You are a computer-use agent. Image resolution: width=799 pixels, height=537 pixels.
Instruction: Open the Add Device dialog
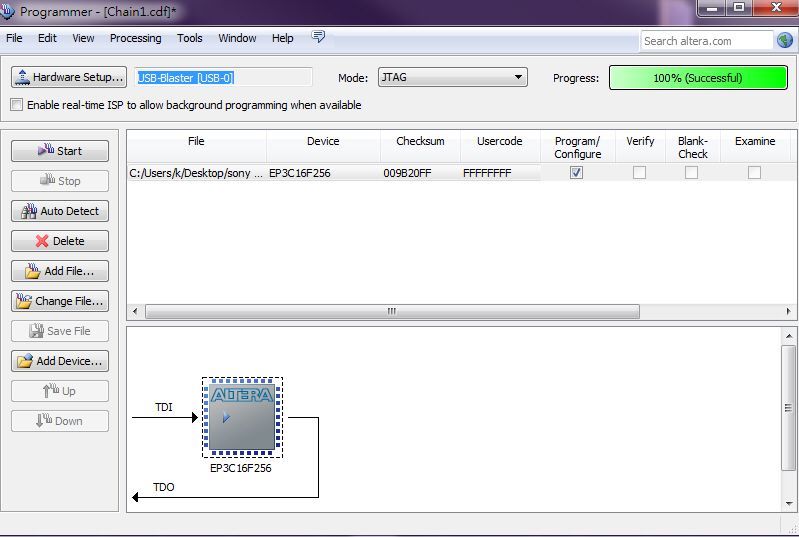60,361
